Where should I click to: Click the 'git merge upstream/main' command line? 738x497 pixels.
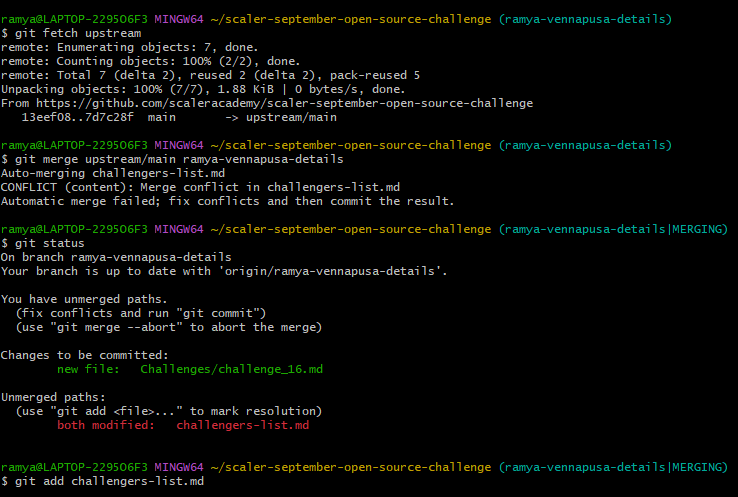(x=172, y=159)
